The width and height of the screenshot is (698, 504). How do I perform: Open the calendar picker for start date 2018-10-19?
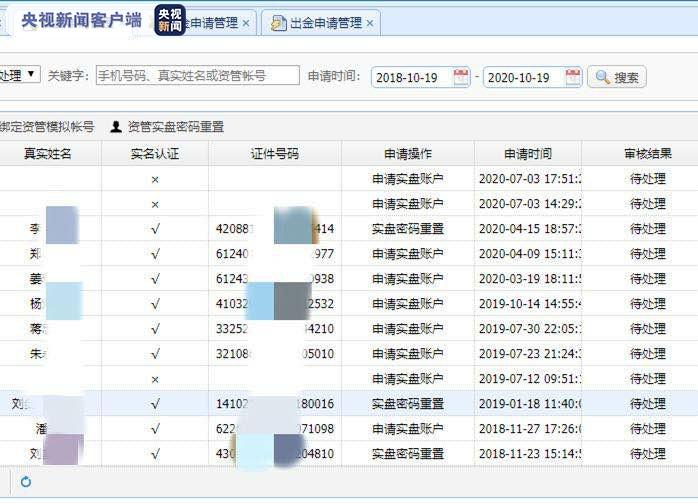(x=460, y=77)
